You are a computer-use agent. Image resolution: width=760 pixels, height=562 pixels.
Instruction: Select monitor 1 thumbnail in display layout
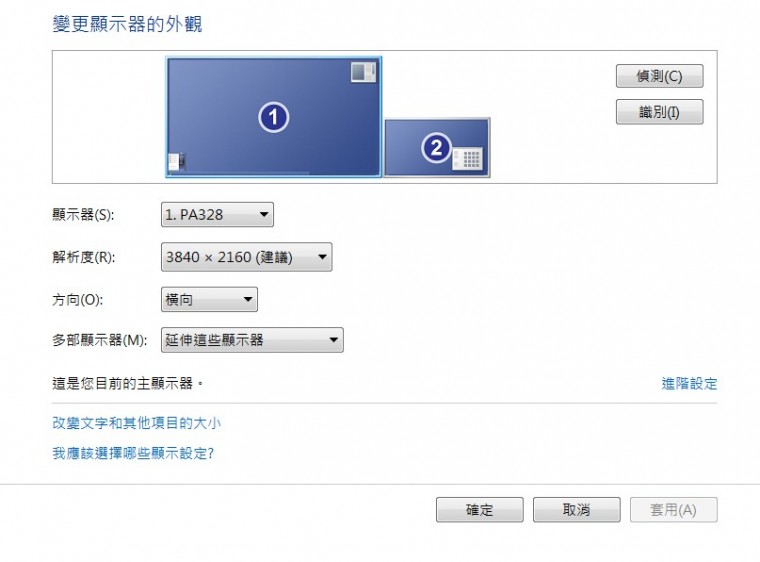point(274,117)
